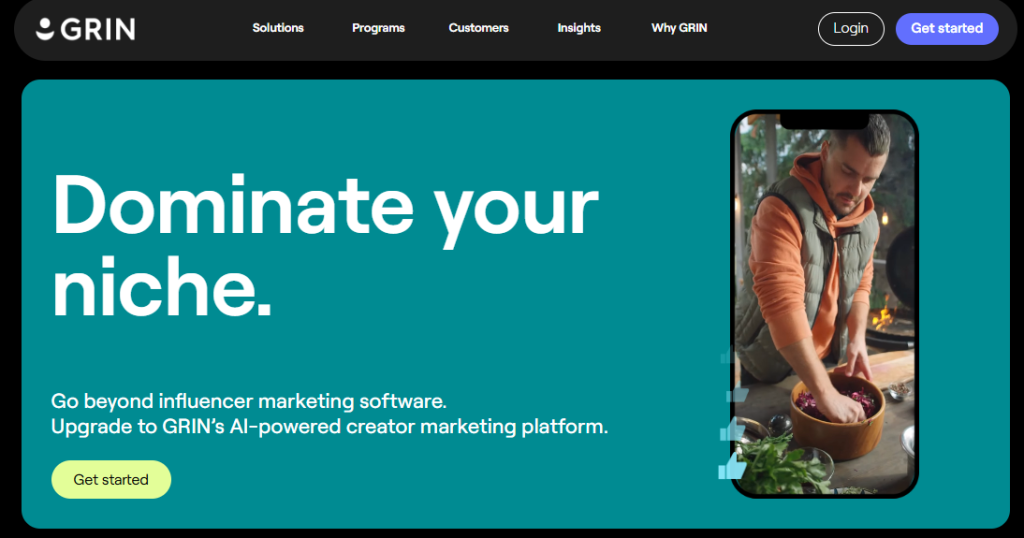Click the 'Dominate your niche.' headline
This screenshot has width=1024, height=538.
point(325,246)
